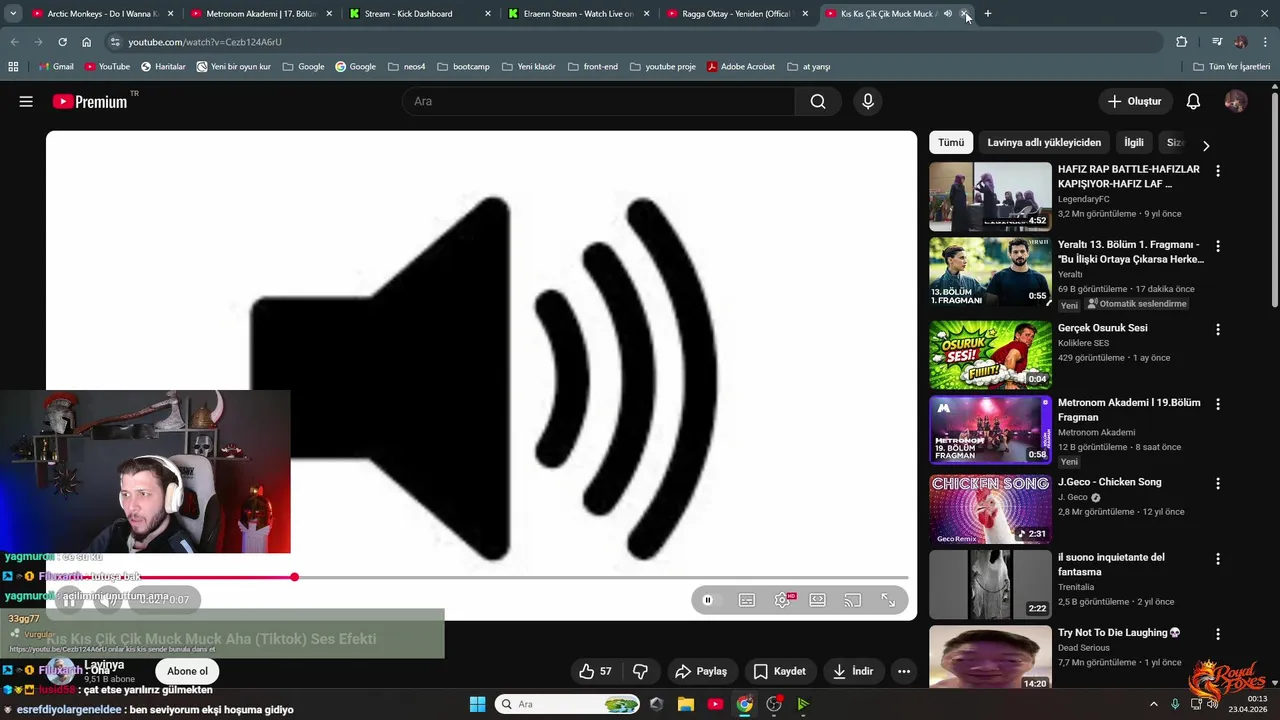Screen dimensions: 1280x720
Task: Mute the playing tab via speaker icon
Action: tap(947, 14)
